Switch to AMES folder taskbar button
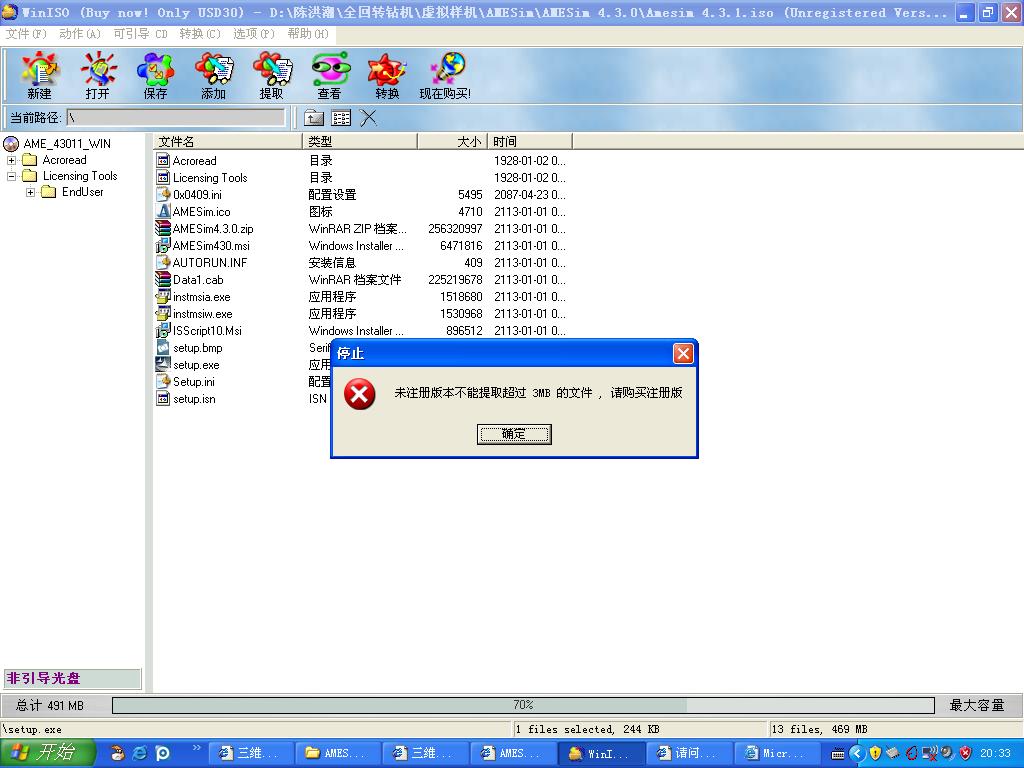Image resolution: width=1024 pixels, height=768 pixels. pyautogui.click(x=337, y=753)
